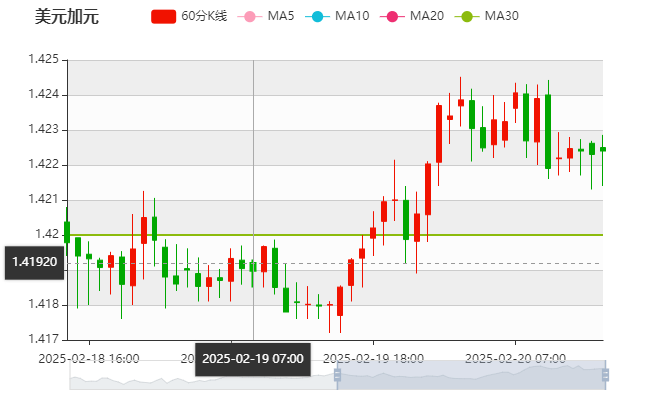Click left handle of zoom range slider

coord(336,376)
